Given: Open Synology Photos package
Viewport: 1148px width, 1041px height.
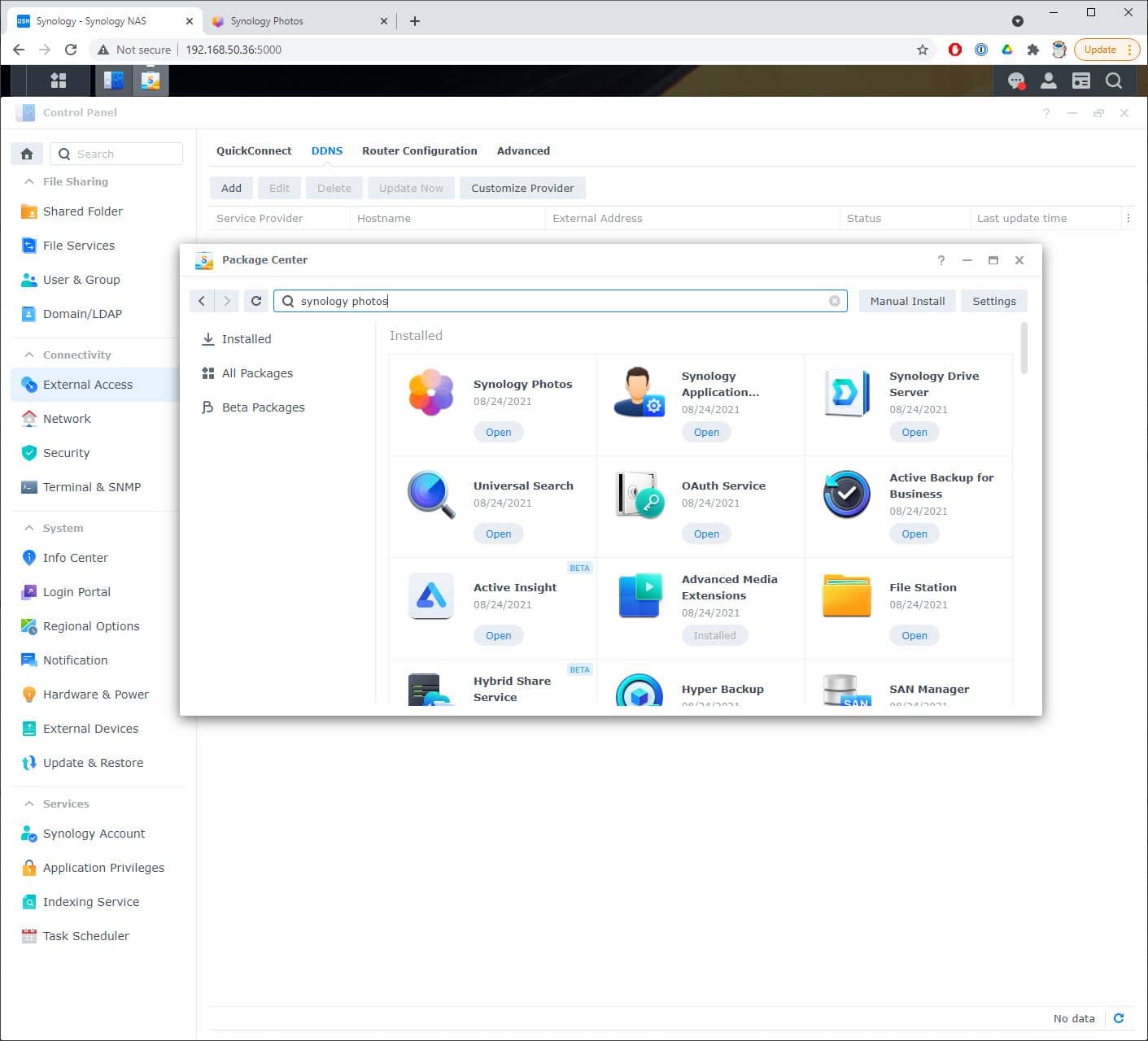Looking at the screenshot, I should click(499, 433).
